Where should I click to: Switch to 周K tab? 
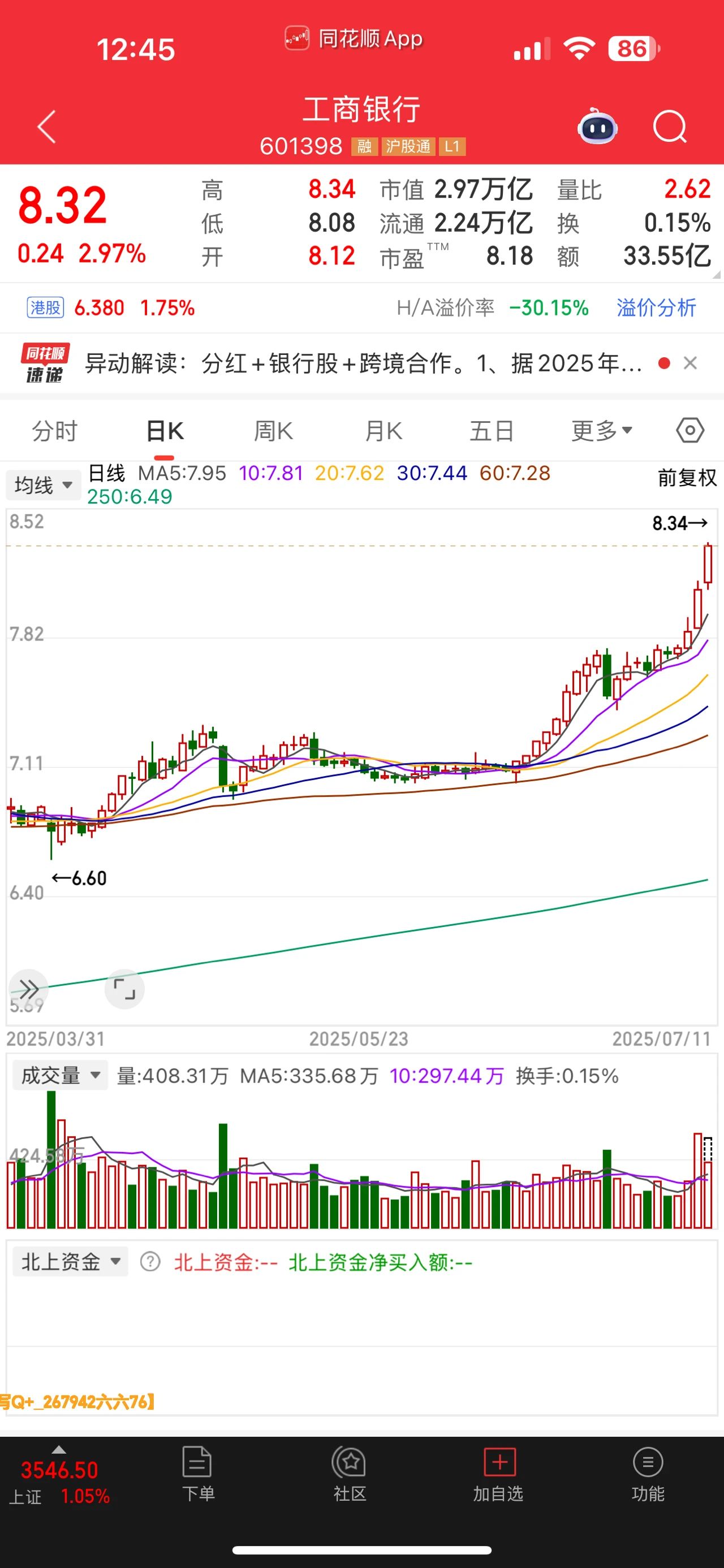tap(273, 430)
